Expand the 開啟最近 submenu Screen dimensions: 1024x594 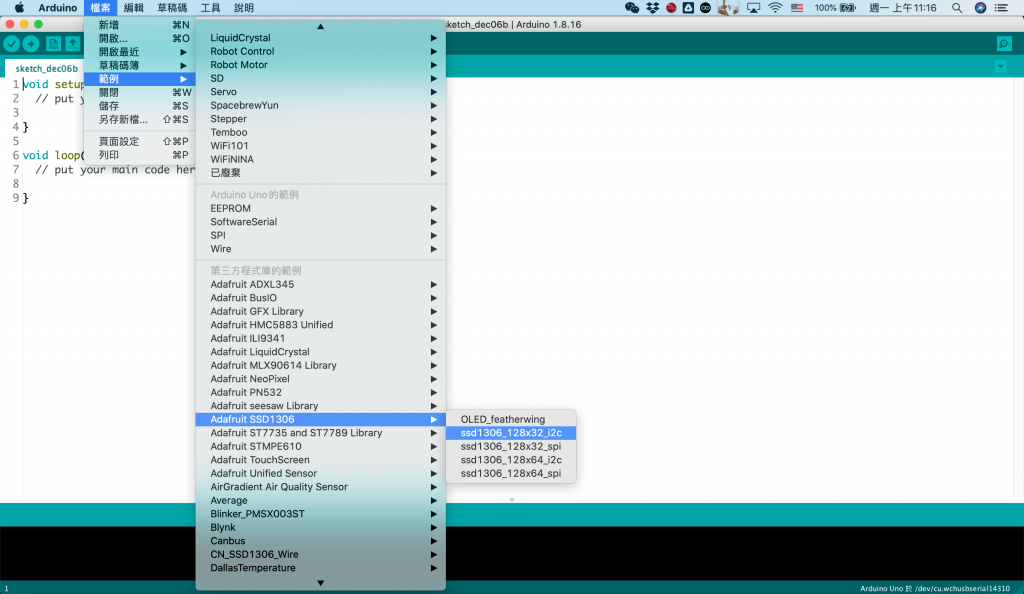(140, 52)
